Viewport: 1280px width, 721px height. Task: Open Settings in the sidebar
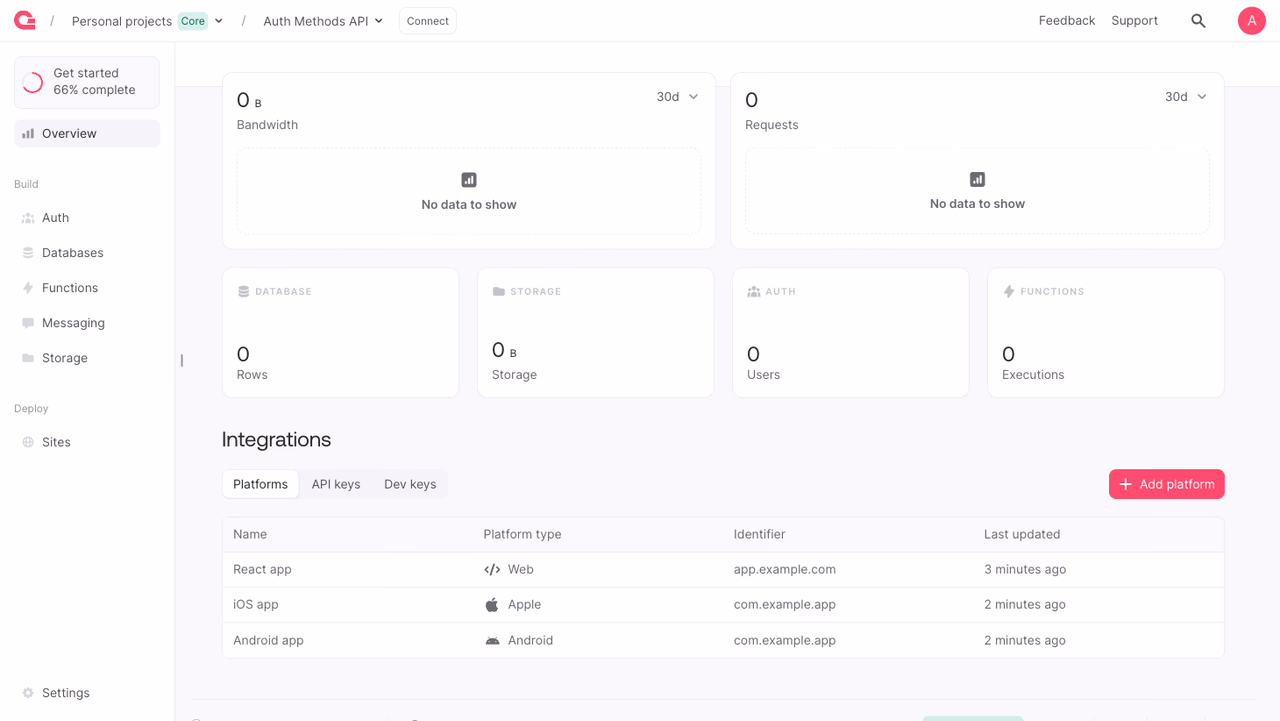click(87, 693)
